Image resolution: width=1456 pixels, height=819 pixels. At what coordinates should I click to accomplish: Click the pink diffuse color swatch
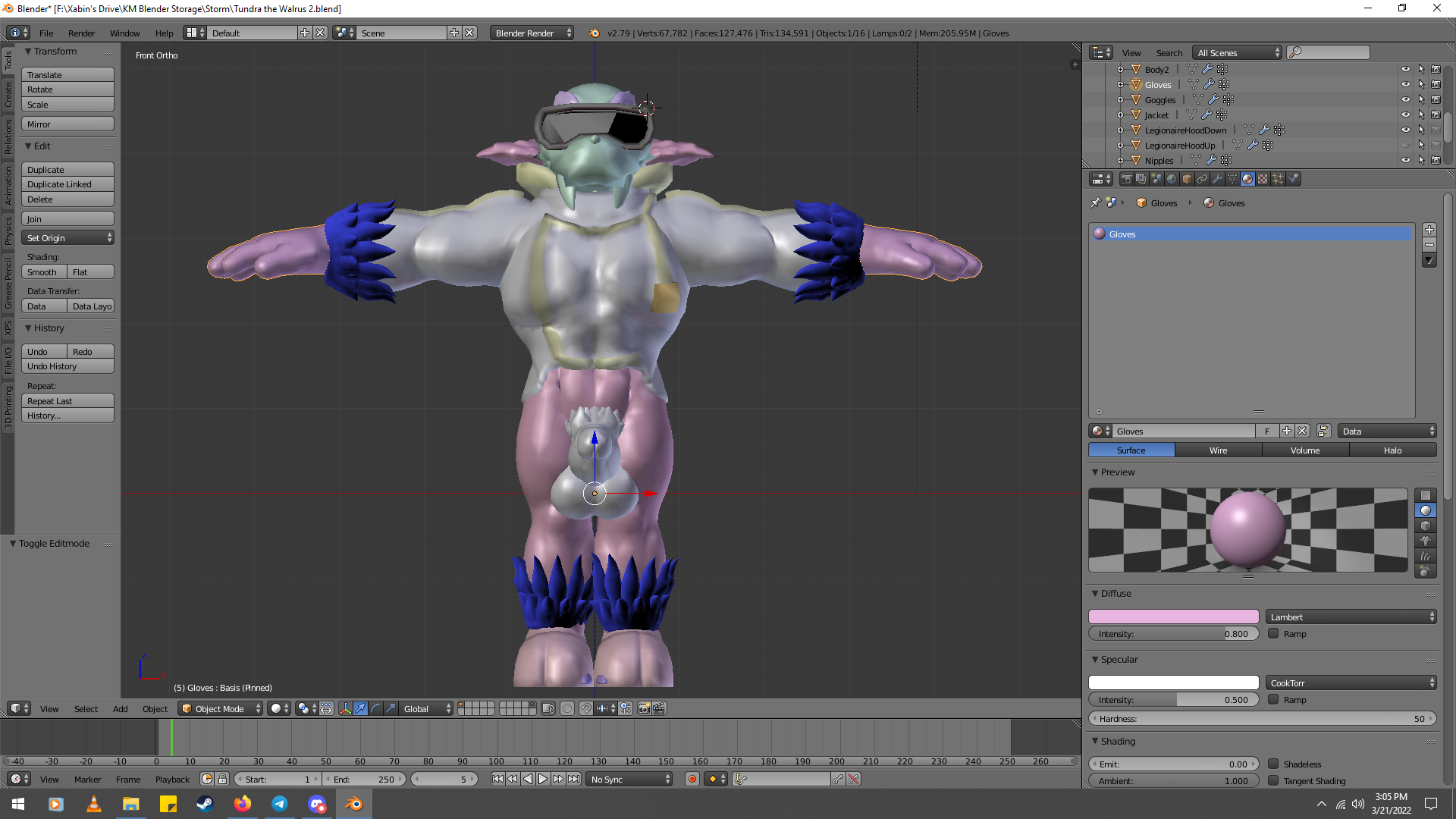coord(1173,617)
